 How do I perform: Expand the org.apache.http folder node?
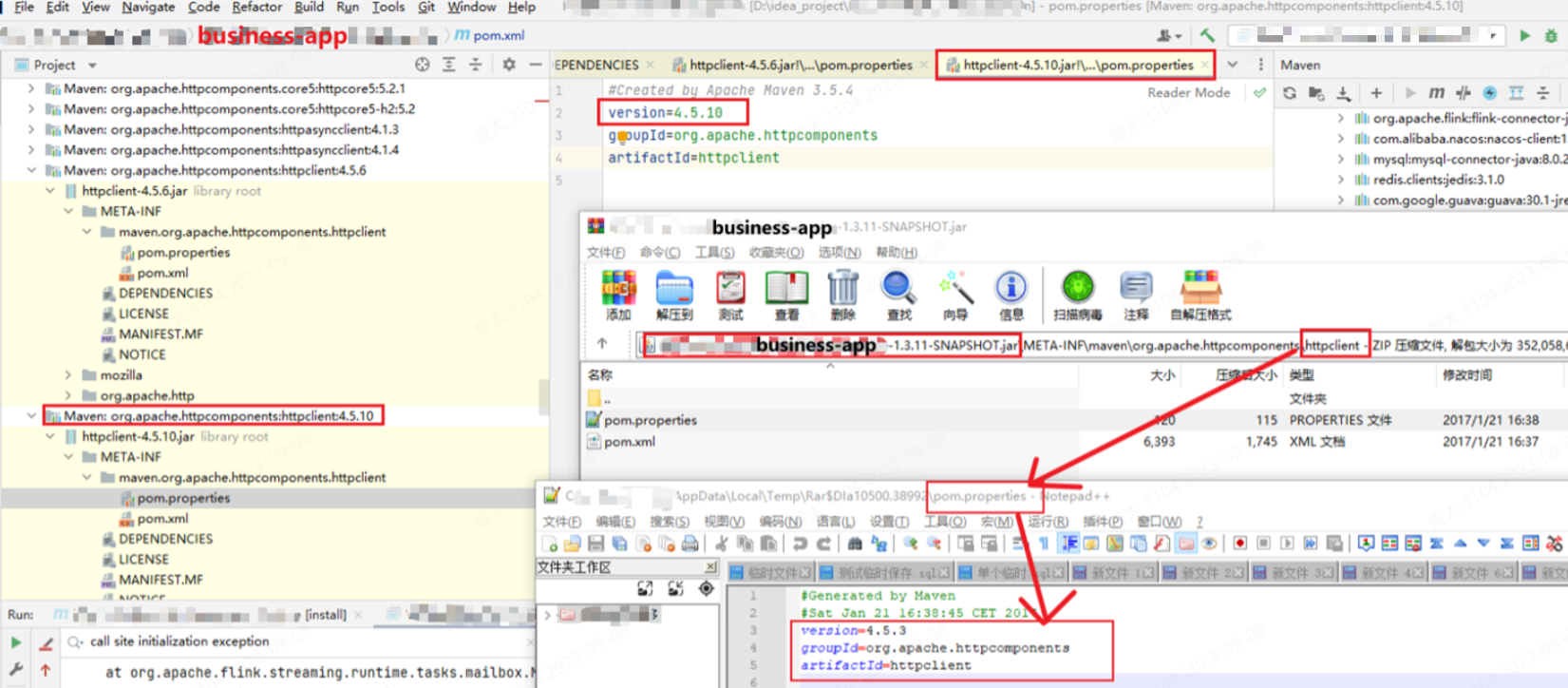point(68,395)
